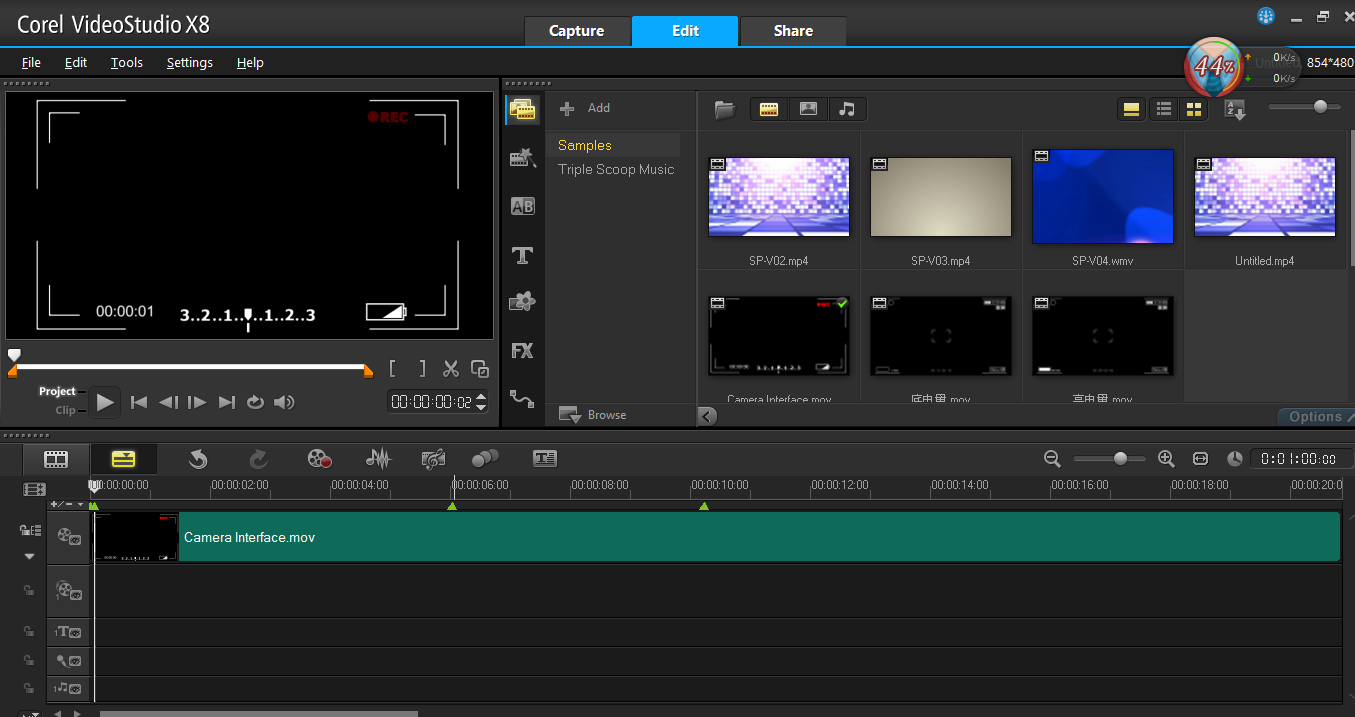The image size is (1355, 717).
Task: Select the Samples library folder
Action: coord(585,145)
